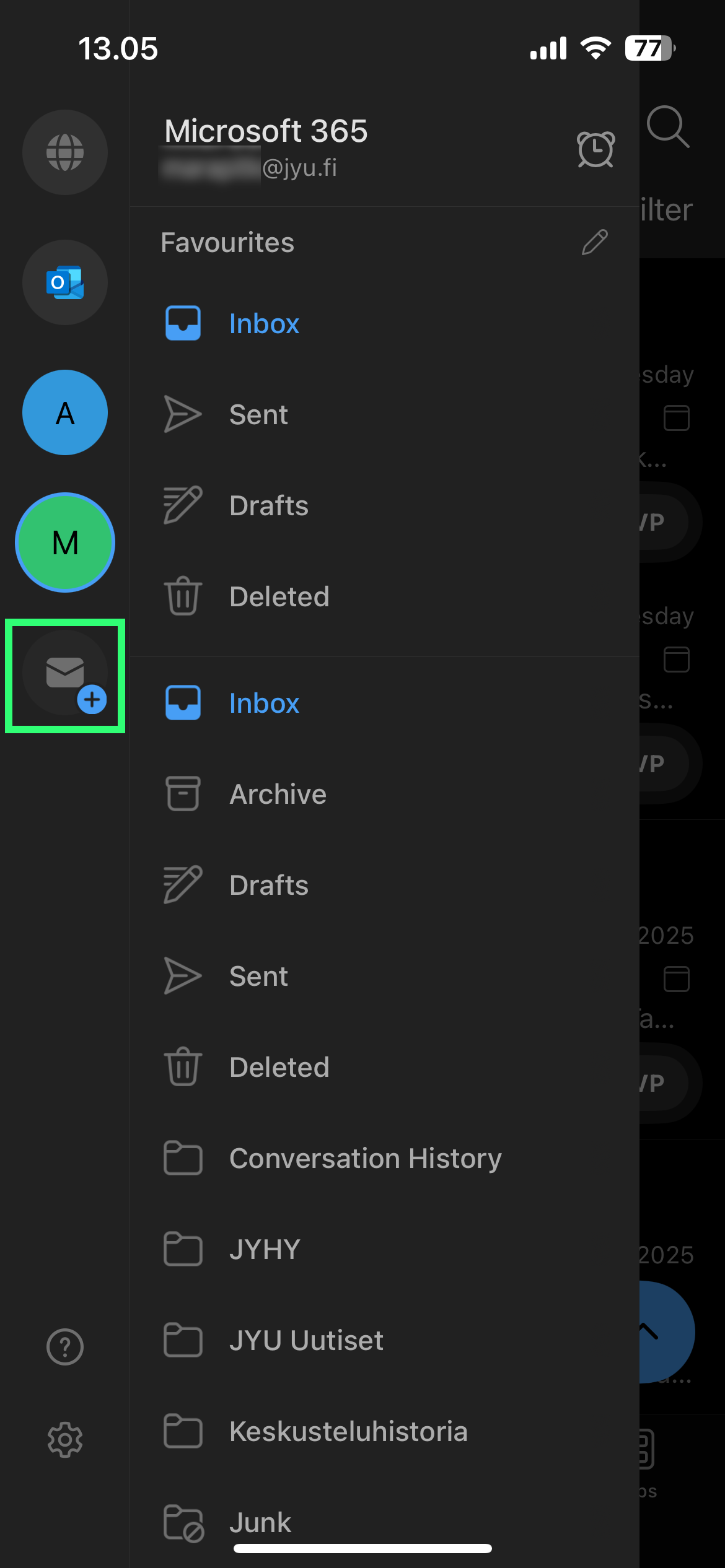This screenshot has width=725, height=1568.
Task: Select the Outlook account icon
Action: tap(65, 282)
